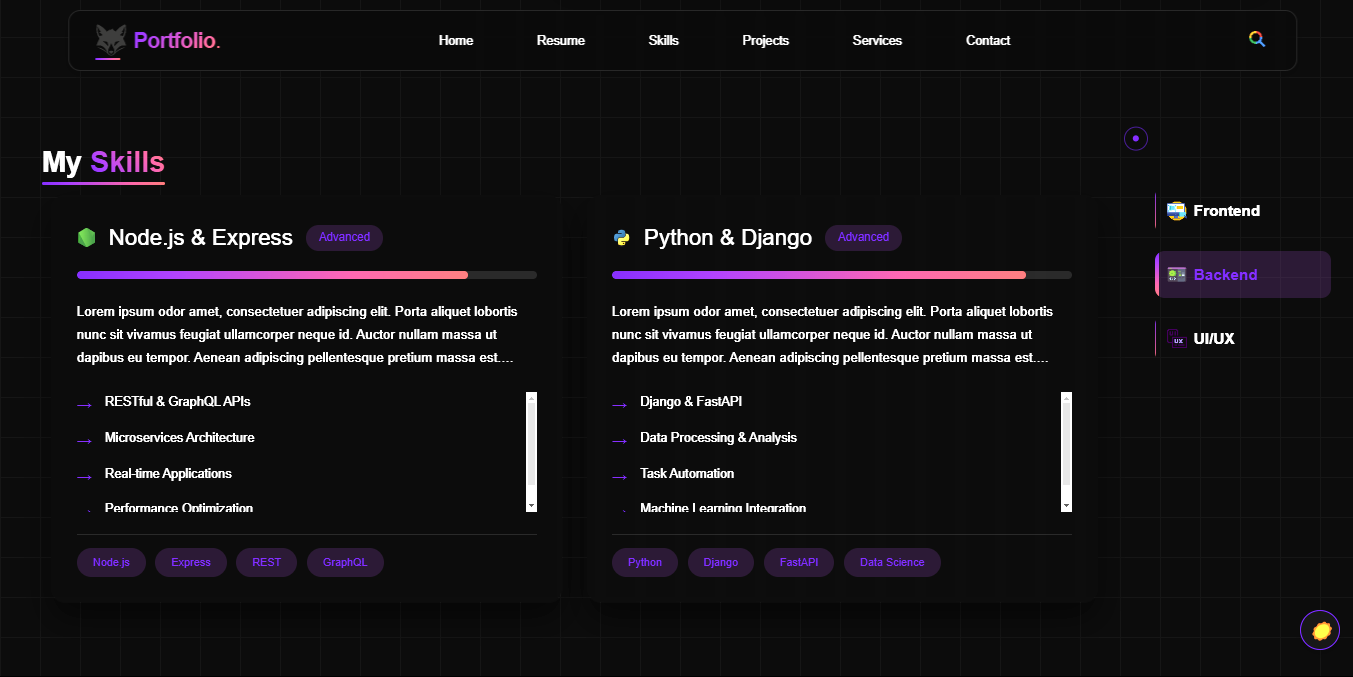Click the Frontend category icon
Screen dimensions: 1353x677
point(1176,211)
